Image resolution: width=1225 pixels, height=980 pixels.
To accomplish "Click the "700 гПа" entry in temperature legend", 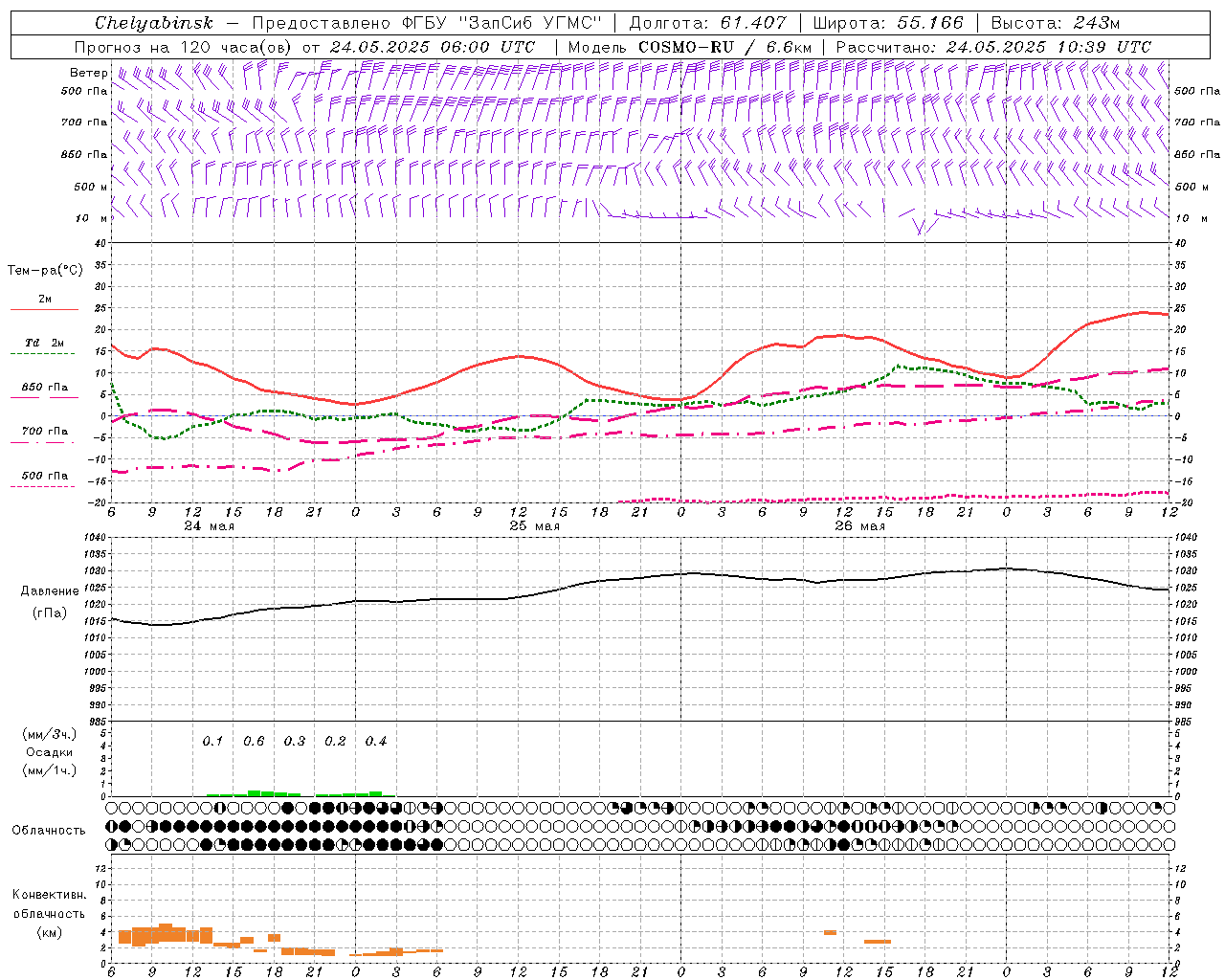I will (x=45, y=432).
